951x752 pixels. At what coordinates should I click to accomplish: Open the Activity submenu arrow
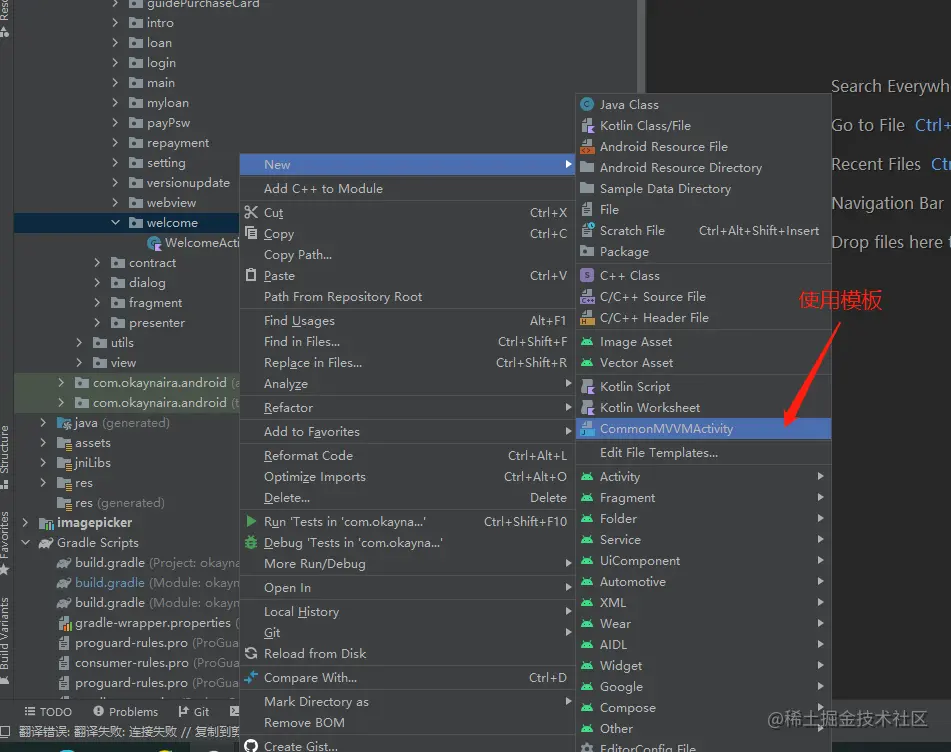(x=821, y=476)
